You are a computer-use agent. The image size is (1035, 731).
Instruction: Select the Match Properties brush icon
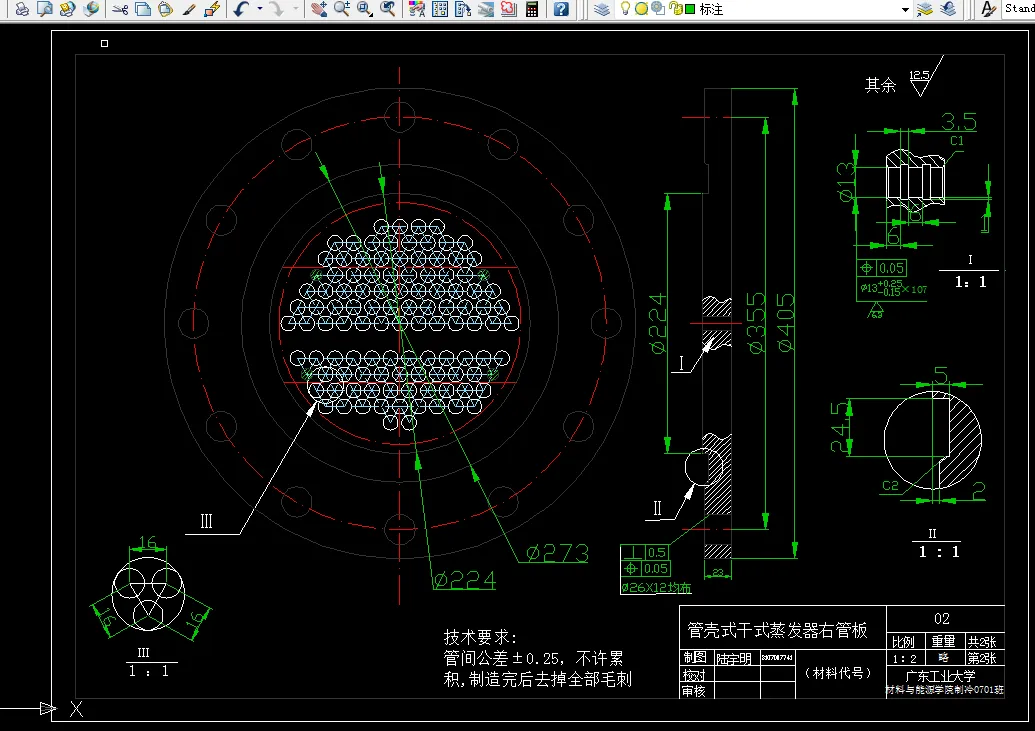[x=189, y=9]
